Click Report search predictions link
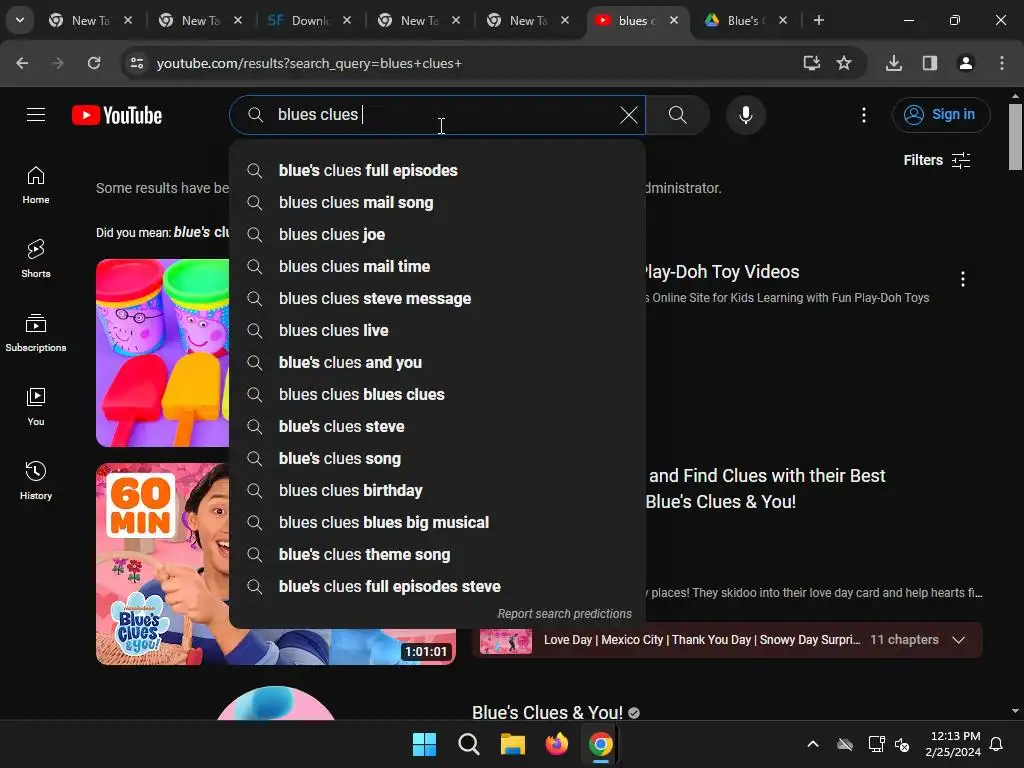 564,614
